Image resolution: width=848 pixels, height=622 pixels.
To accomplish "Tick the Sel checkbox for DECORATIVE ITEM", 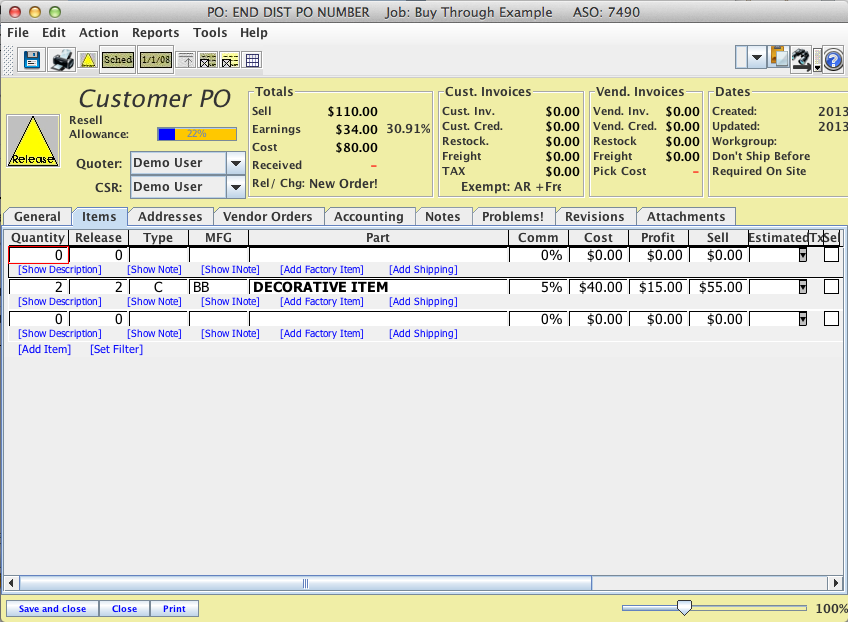I will pyautogui.click(x=831, y=287).
